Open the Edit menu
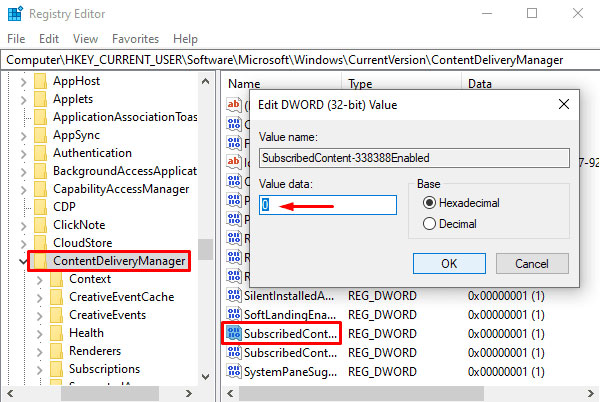600x402 pixels. pos(49,38)
